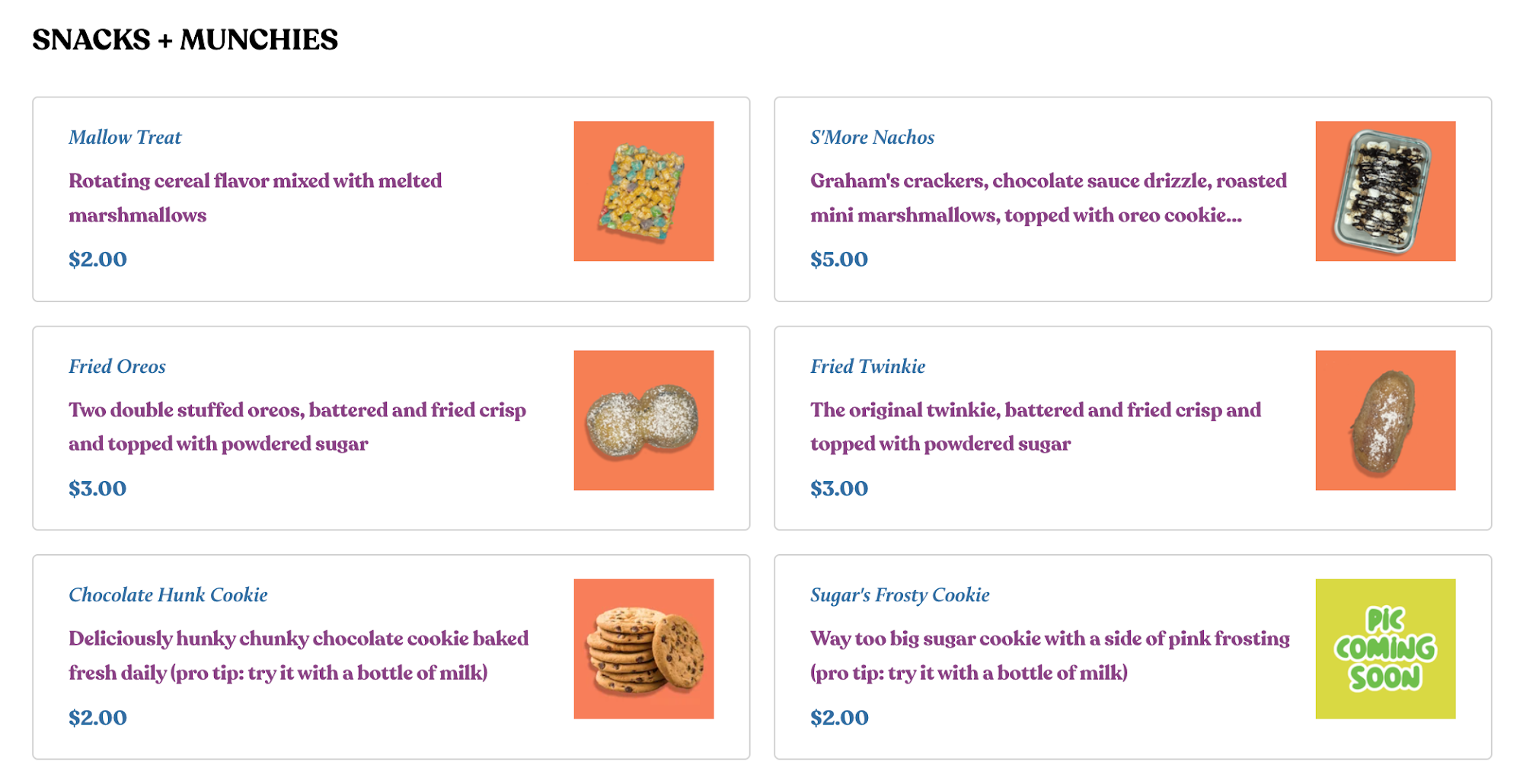Open the Chocolate Hunk Cookie image

[643, 649]
